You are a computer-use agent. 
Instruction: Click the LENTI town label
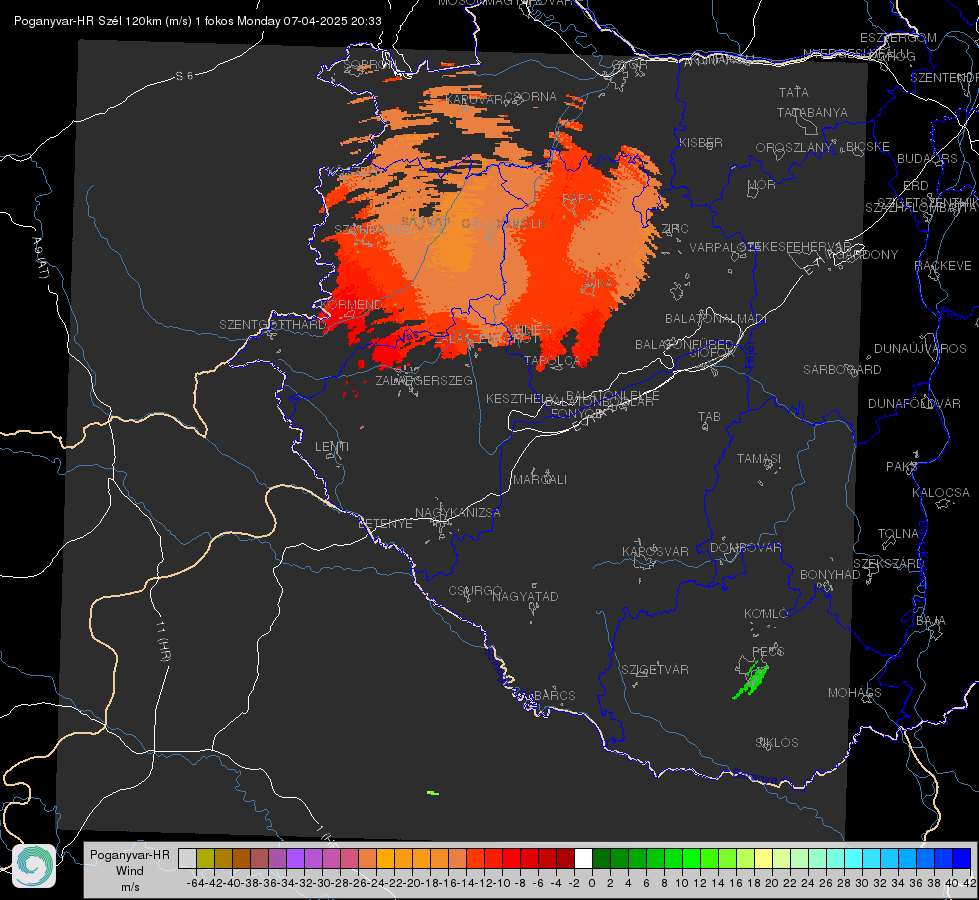click(332, 447)
